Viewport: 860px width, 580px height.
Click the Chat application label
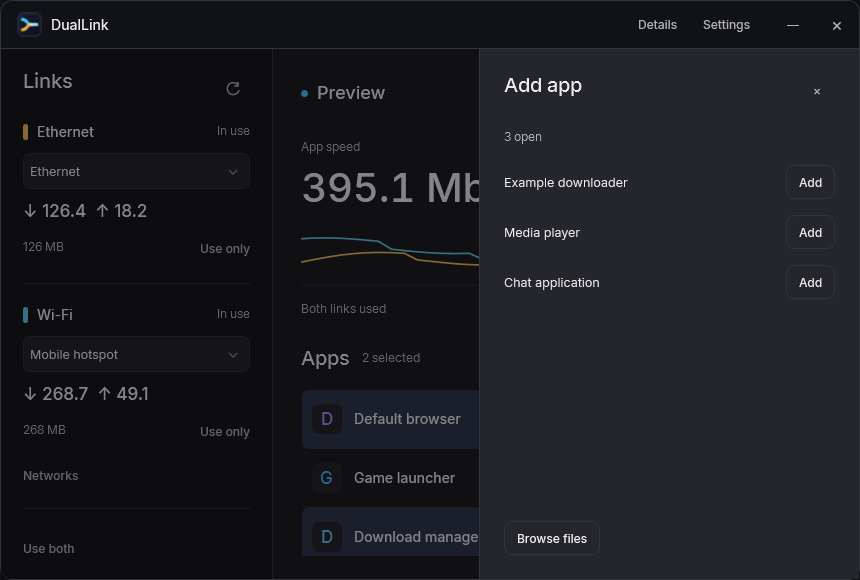tap(552, 283)
